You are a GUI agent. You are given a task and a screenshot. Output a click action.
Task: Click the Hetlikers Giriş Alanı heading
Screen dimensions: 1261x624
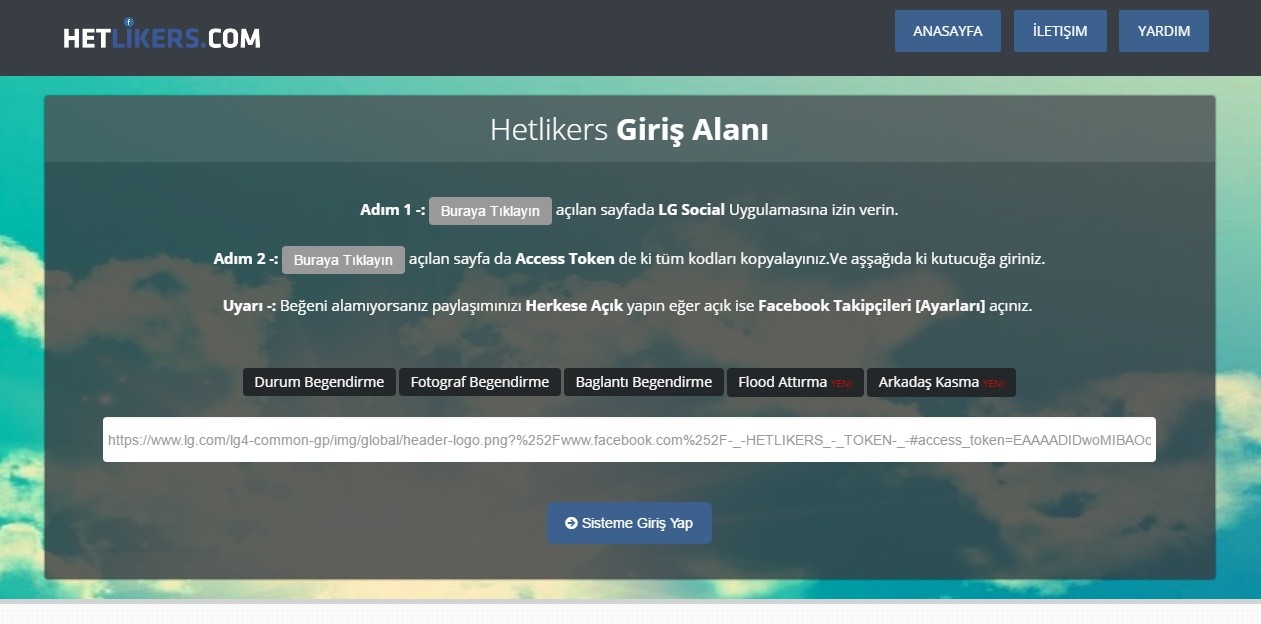coord(629,130)
